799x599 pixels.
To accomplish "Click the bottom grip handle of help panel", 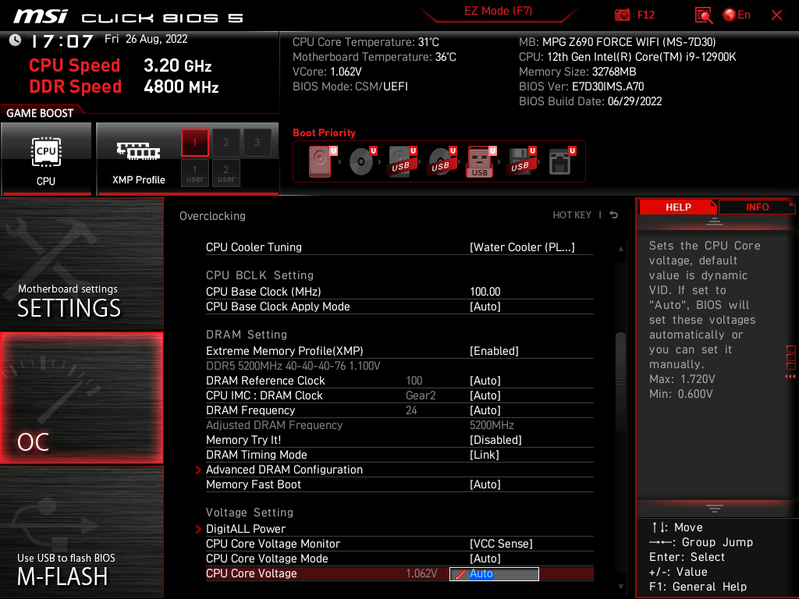I will [714, 508].
